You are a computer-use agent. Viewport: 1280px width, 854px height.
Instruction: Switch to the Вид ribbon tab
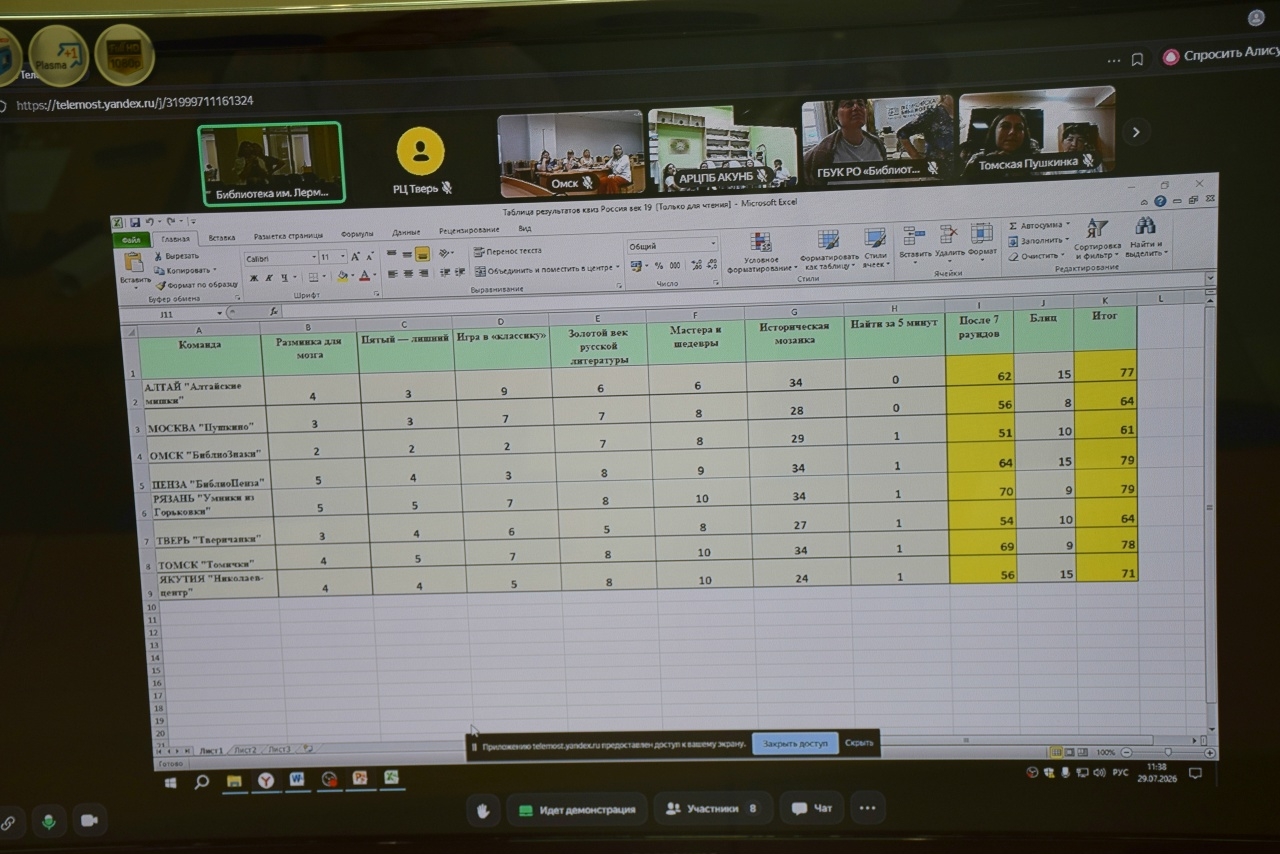(525, 229)
